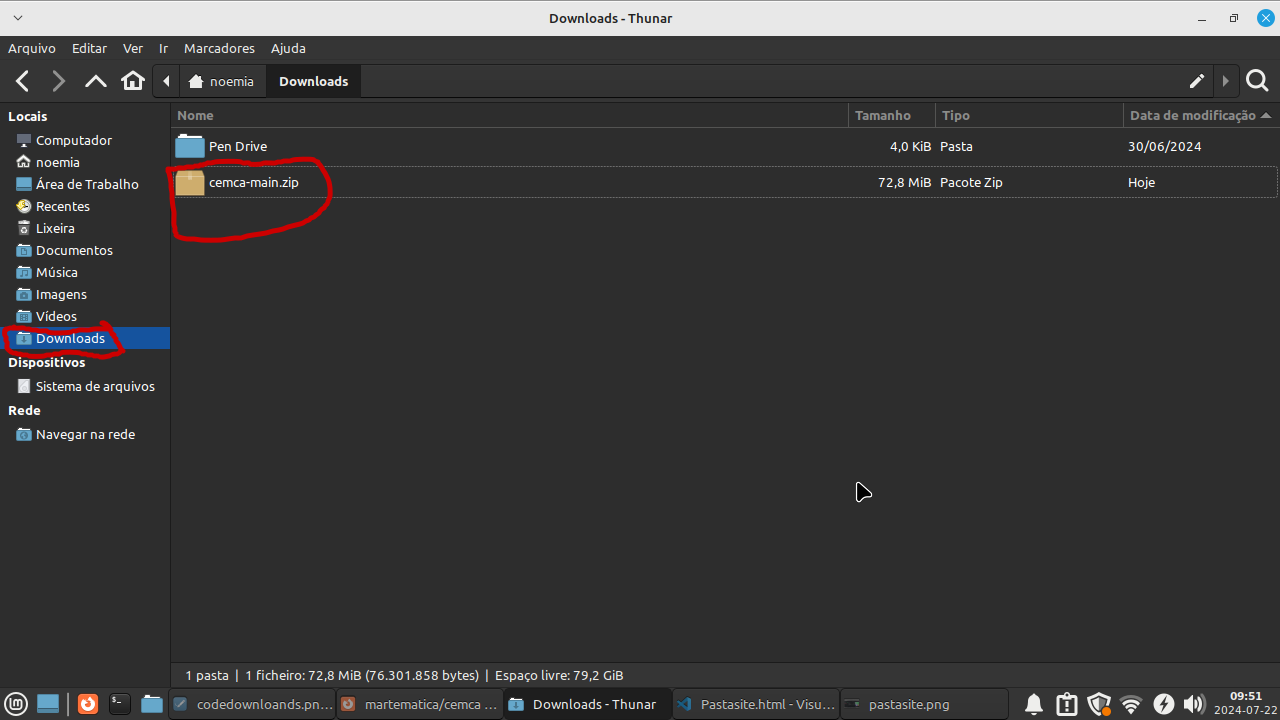Open the Ir menu

pos(163,48)
